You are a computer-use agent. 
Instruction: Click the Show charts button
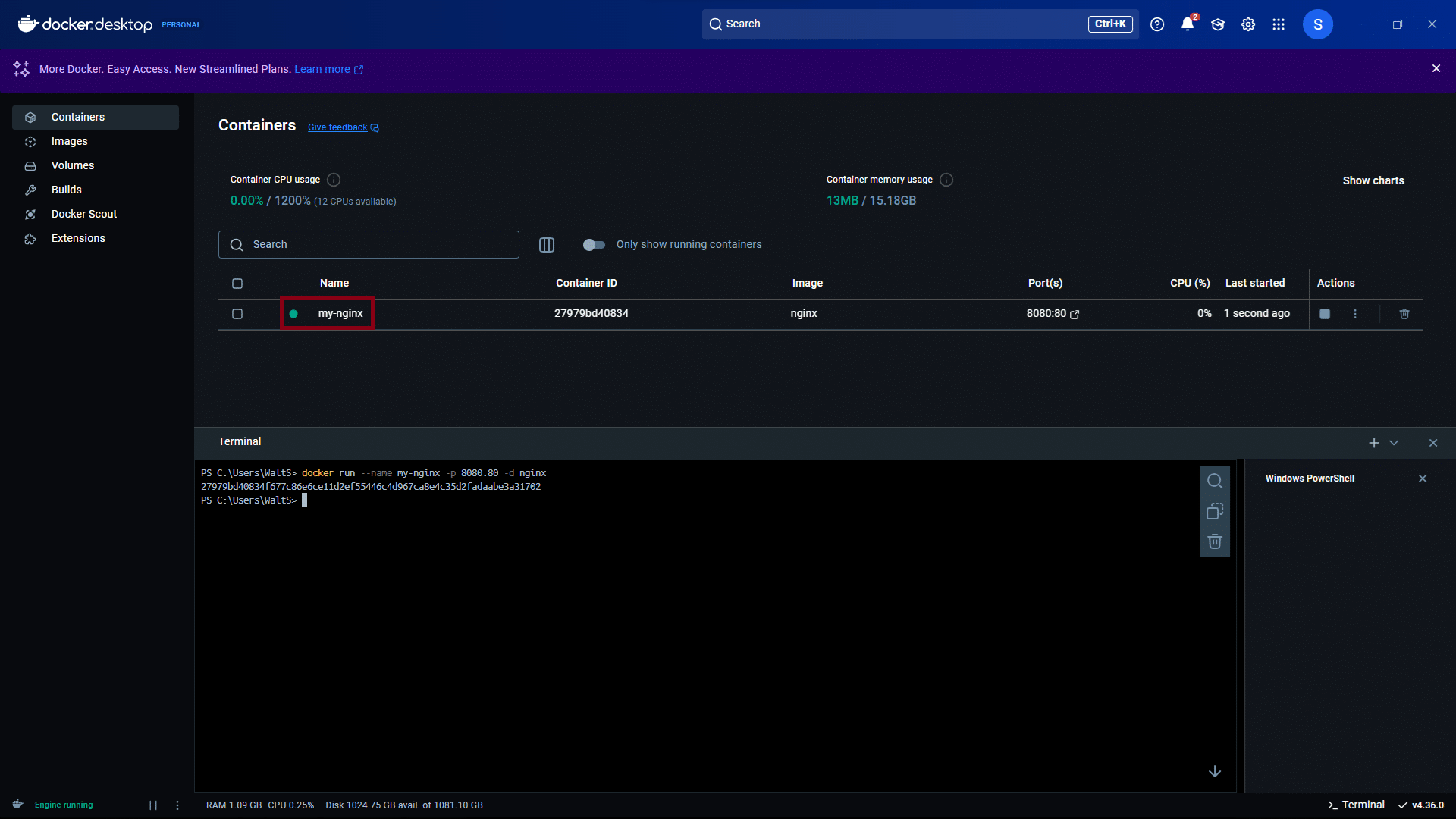(1373, 180)
